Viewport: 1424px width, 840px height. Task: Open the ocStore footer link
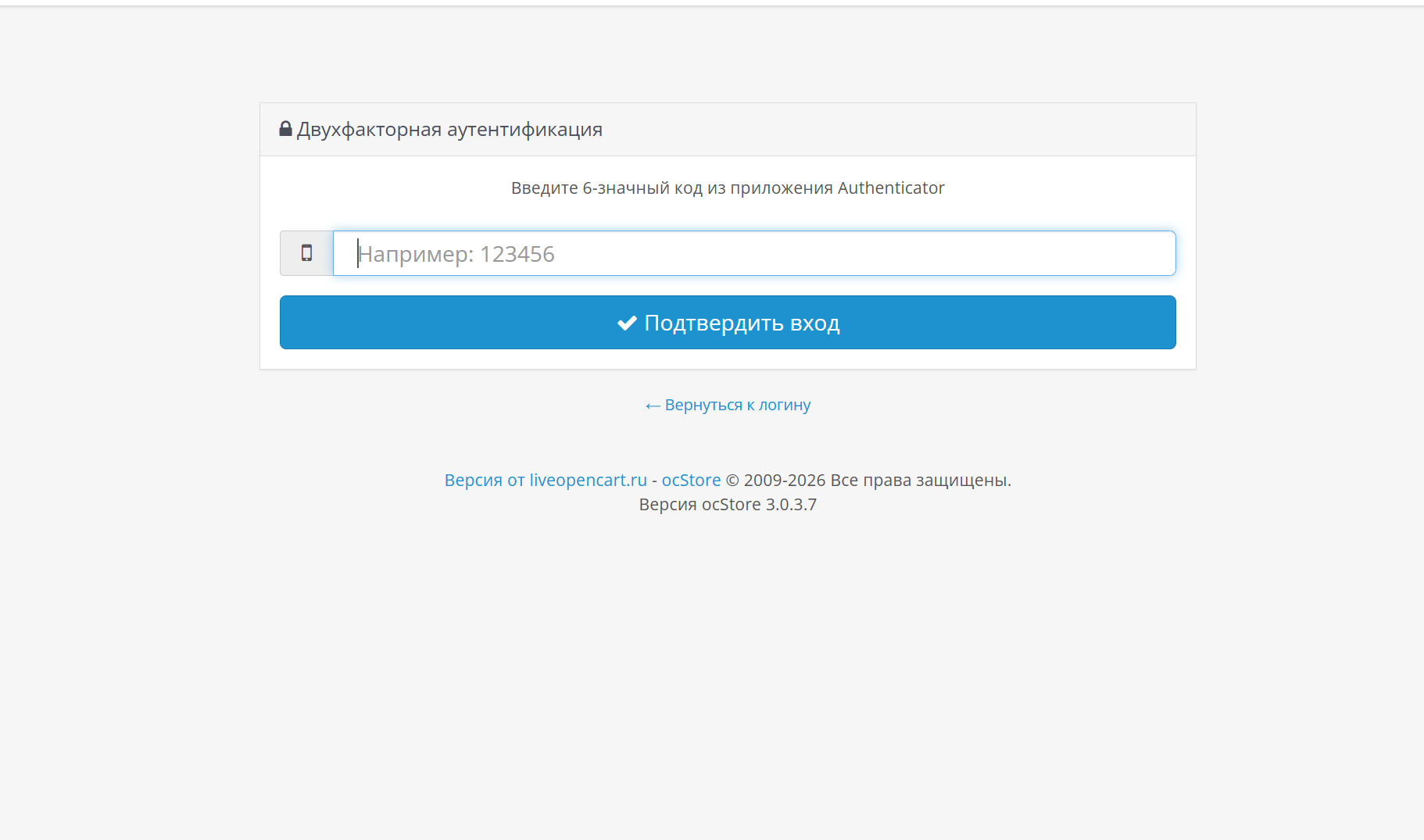click(691, 480)
